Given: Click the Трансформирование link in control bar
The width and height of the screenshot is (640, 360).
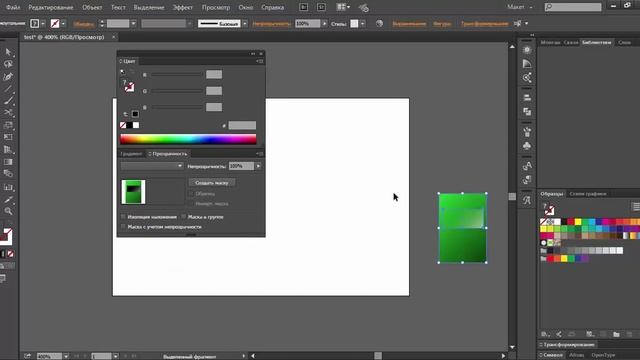Looking at the screenshot, I should coord(484,24).
